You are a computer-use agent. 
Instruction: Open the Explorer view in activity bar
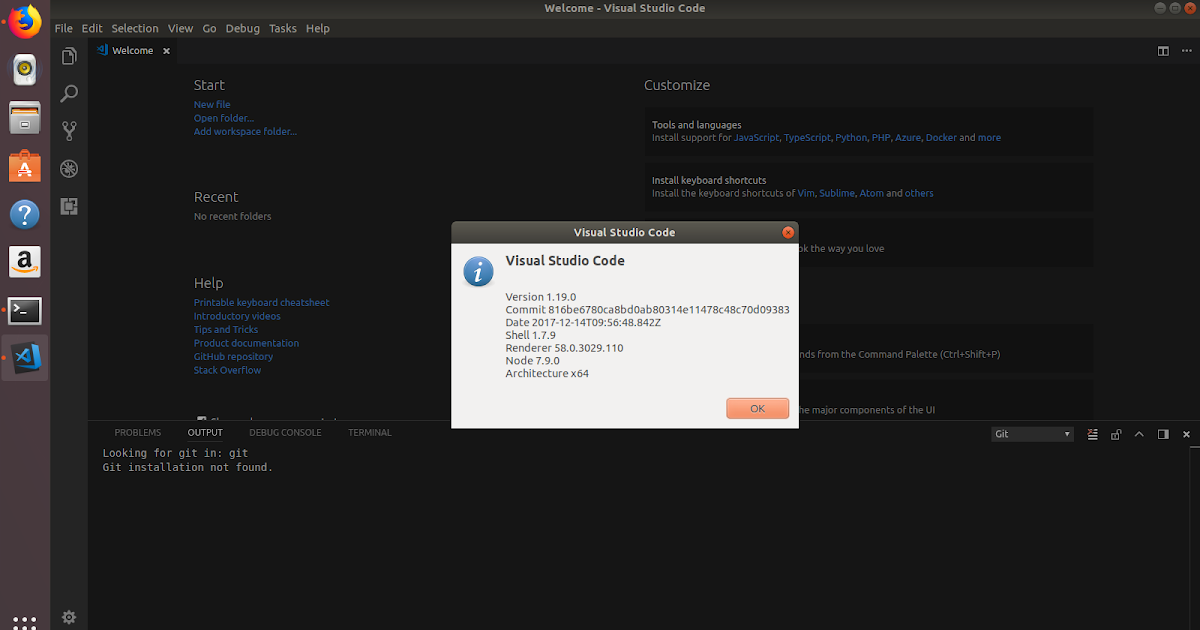coord(69,56)
